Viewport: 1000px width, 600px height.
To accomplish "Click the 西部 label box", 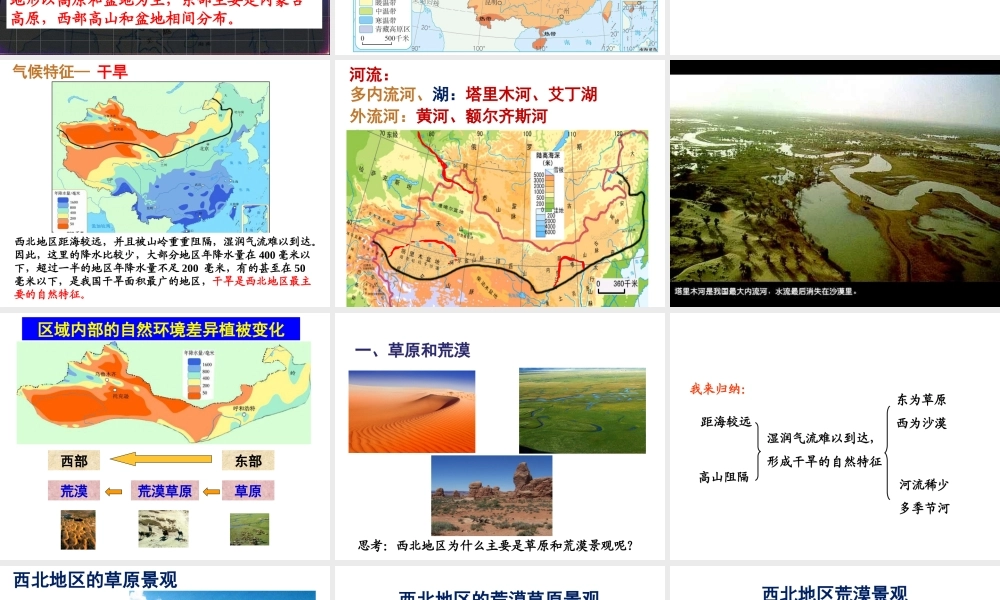I will point(74,460).
